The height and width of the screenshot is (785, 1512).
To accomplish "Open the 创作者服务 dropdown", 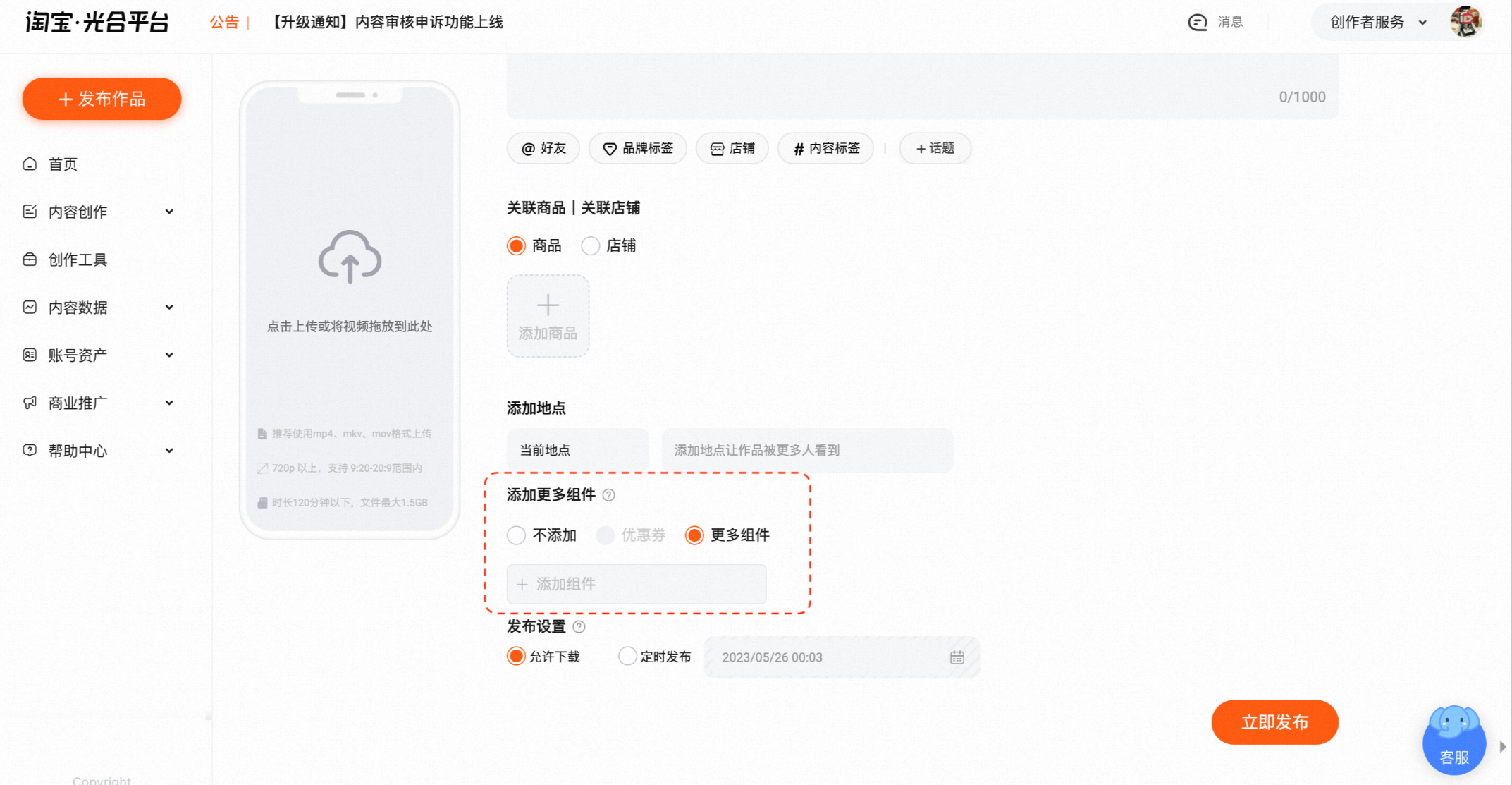I will click(x=1378, y=22).
